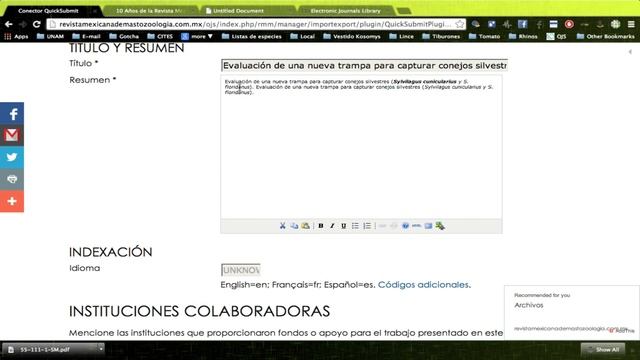Open the Apps shortcut in bookmarks bar
Viewport: 640px width, 360px height.
coord(16,36)
